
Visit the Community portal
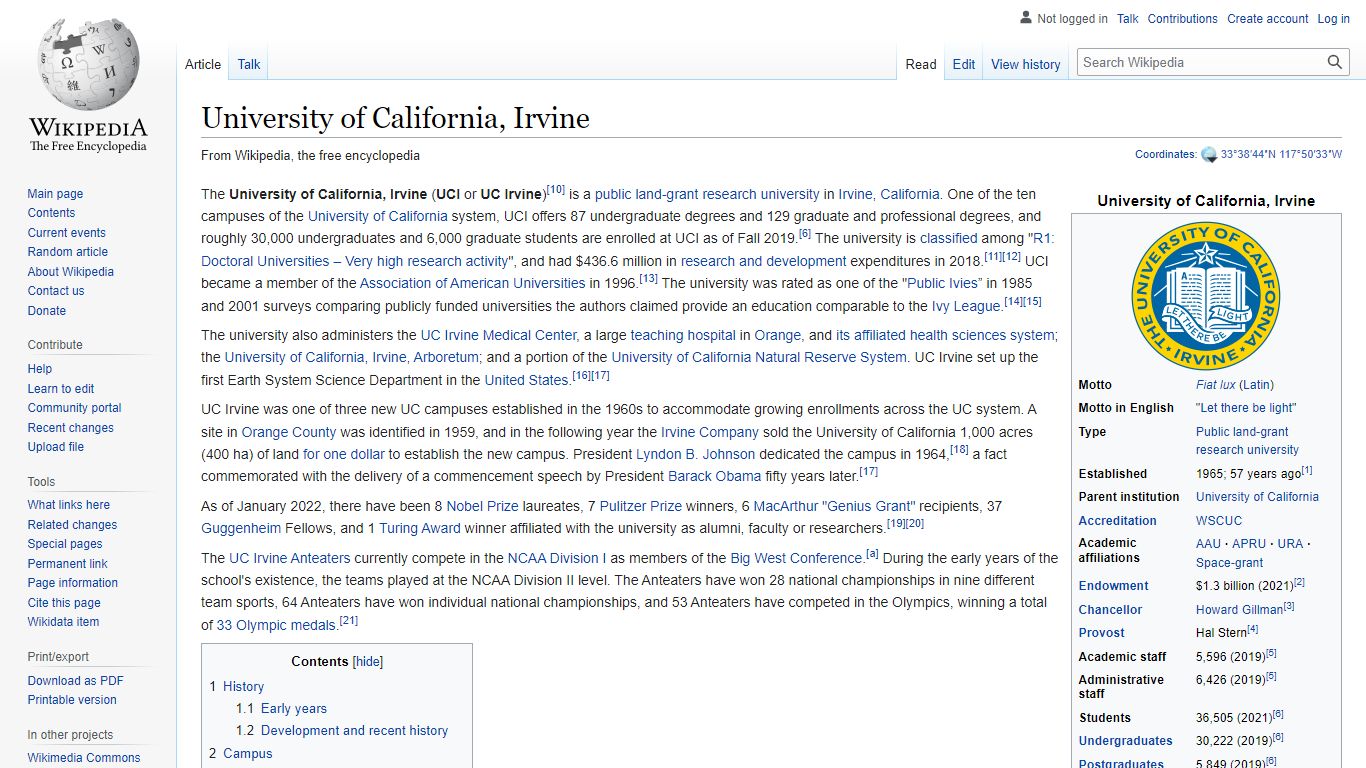click(x=74, y=408)
